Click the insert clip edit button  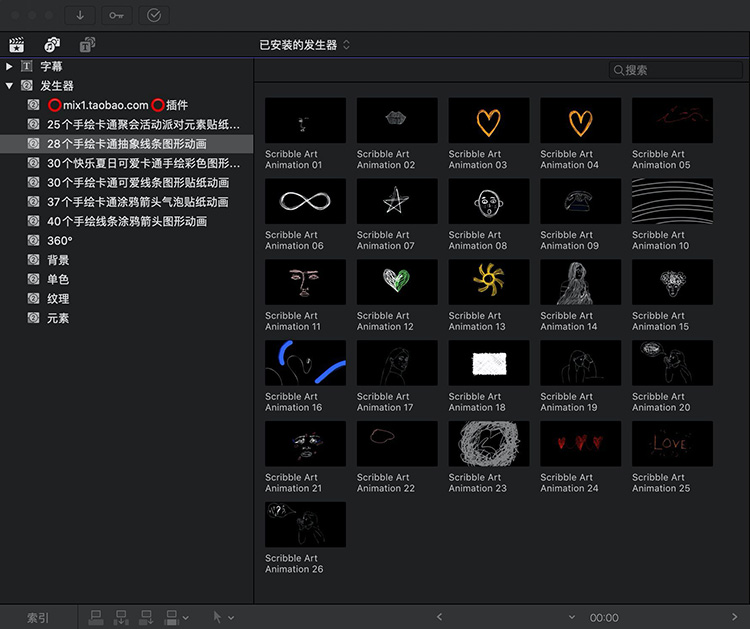click(121, 617)
